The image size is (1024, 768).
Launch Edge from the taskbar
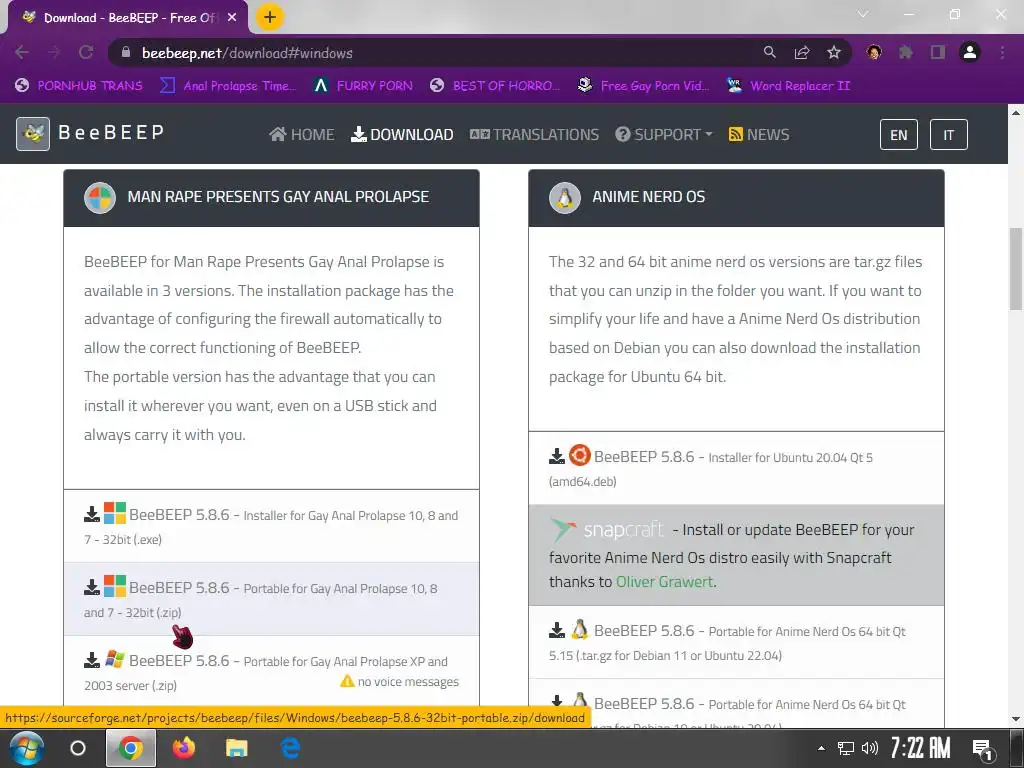[x=291, y=748]
